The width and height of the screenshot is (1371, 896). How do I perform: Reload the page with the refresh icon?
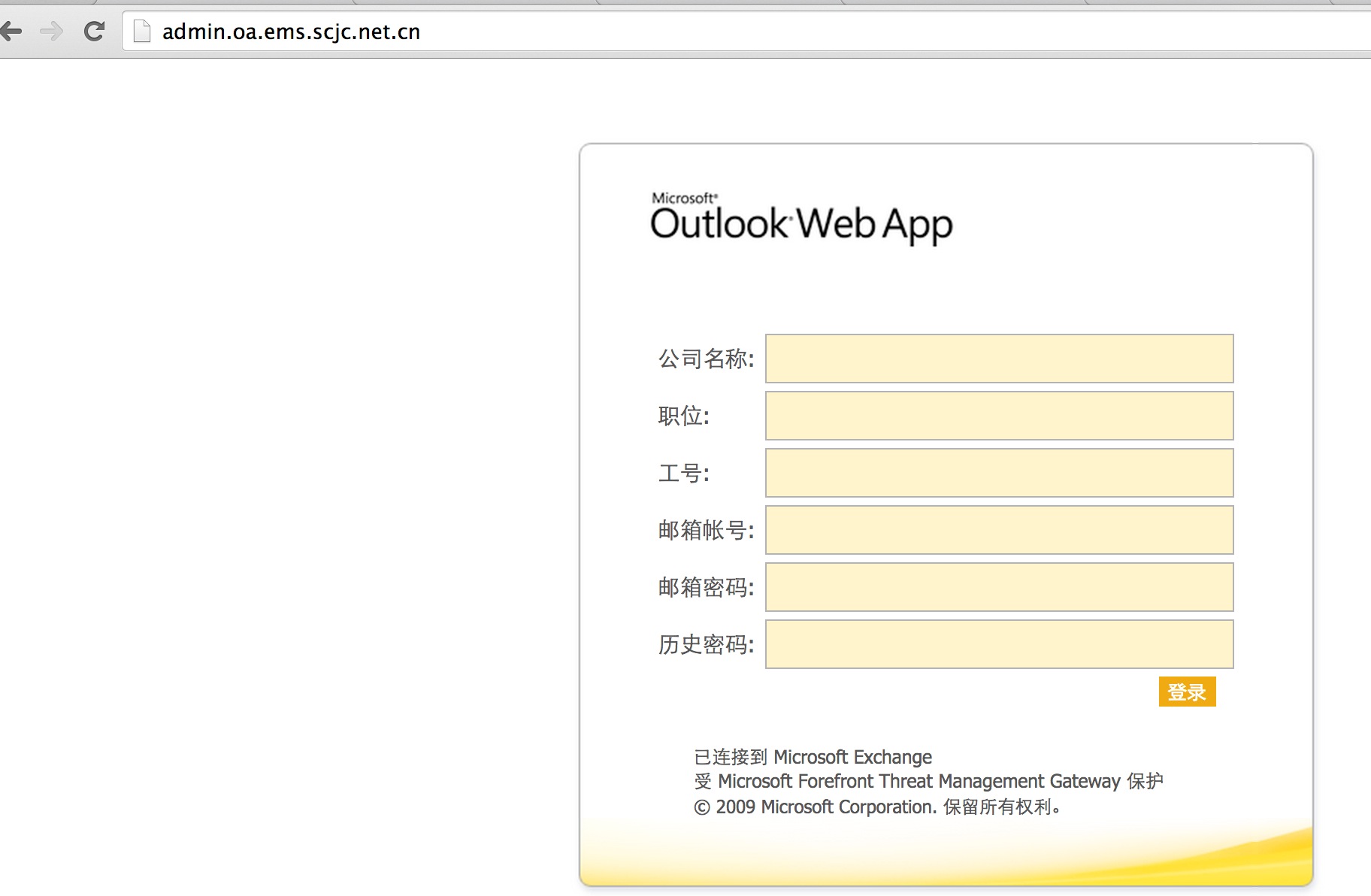coord(94,32)
